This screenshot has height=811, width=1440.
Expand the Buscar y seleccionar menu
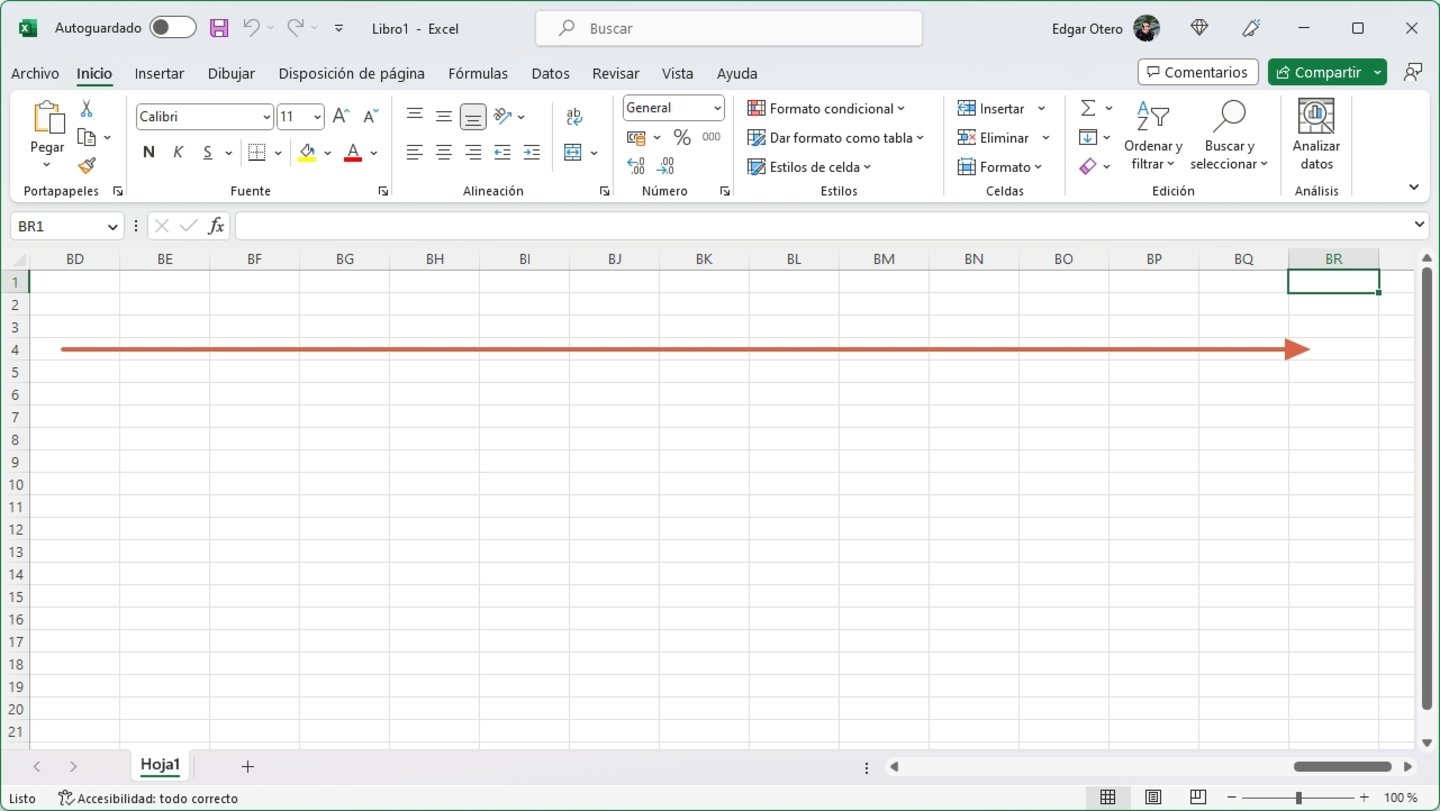coord(1229,137)
